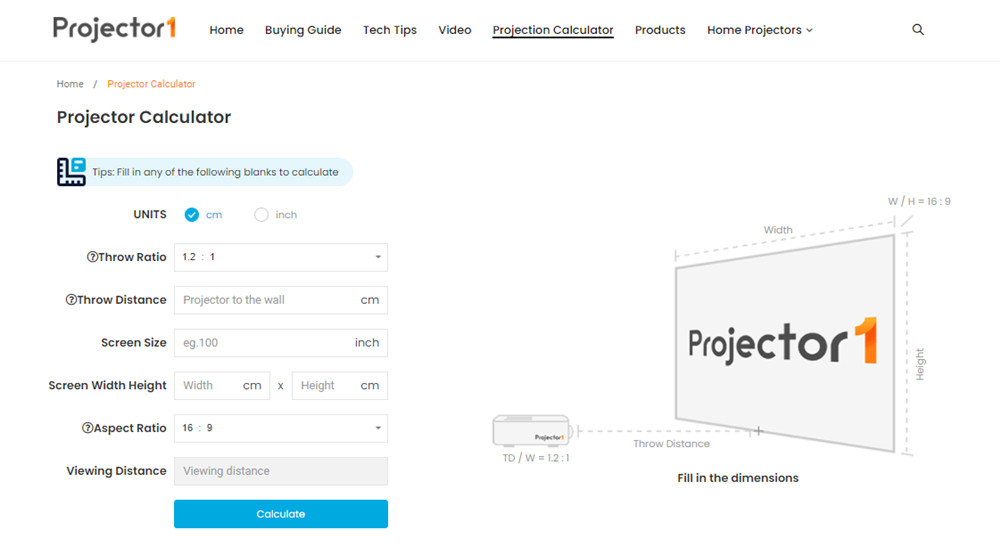Open the Buying Guide menu item
Screen dimensions: 1000x546
303,30
